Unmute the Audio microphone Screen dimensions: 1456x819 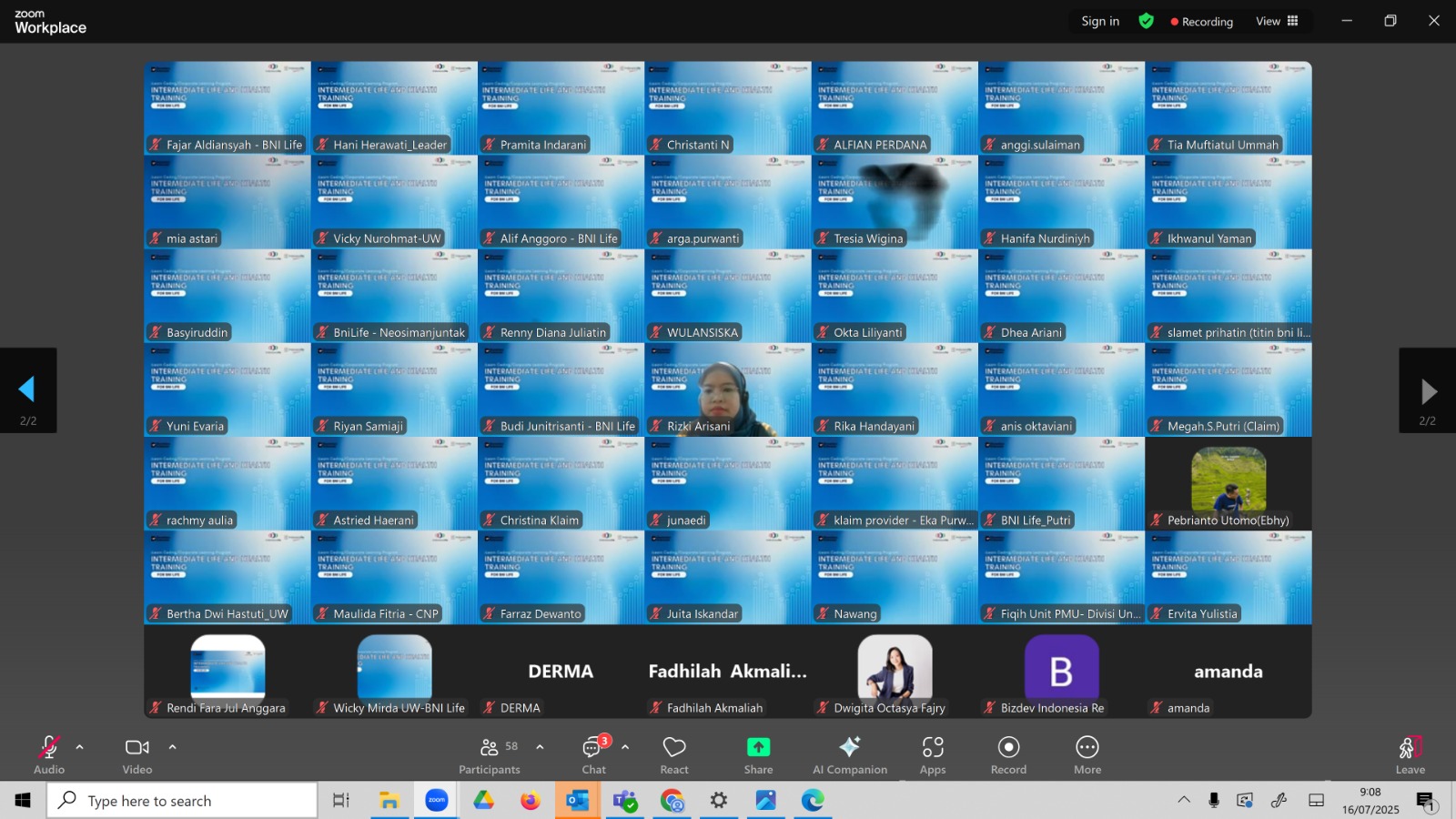(49, 747)
